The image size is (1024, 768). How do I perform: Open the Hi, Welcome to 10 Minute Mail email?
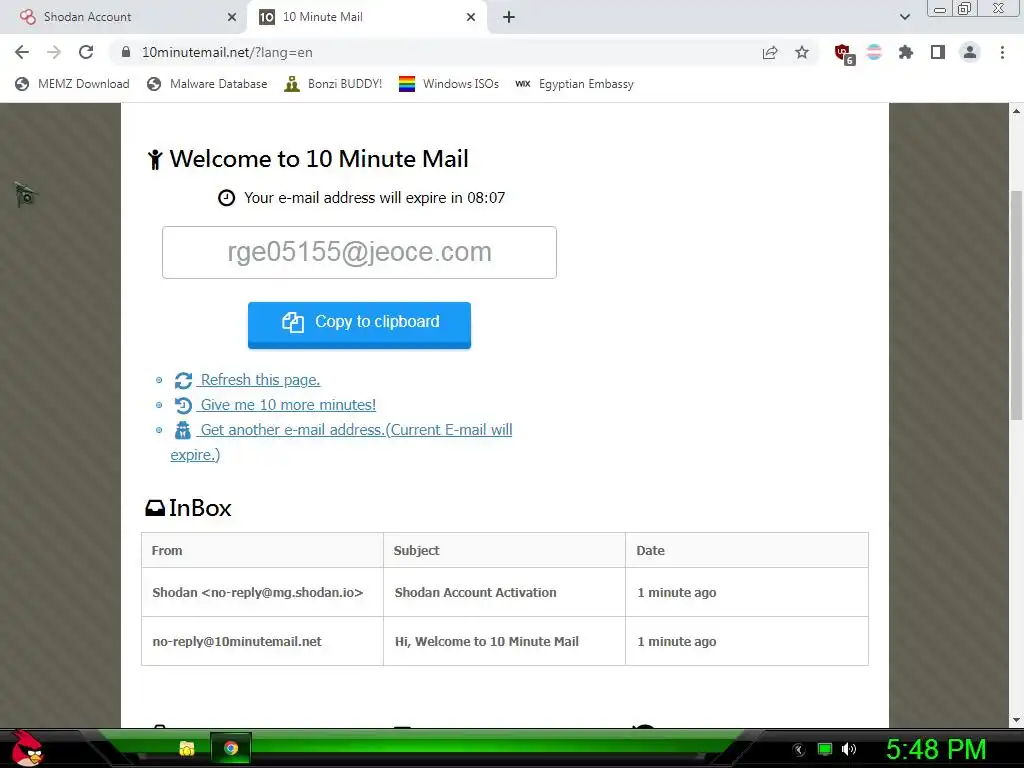coord(487,641)
